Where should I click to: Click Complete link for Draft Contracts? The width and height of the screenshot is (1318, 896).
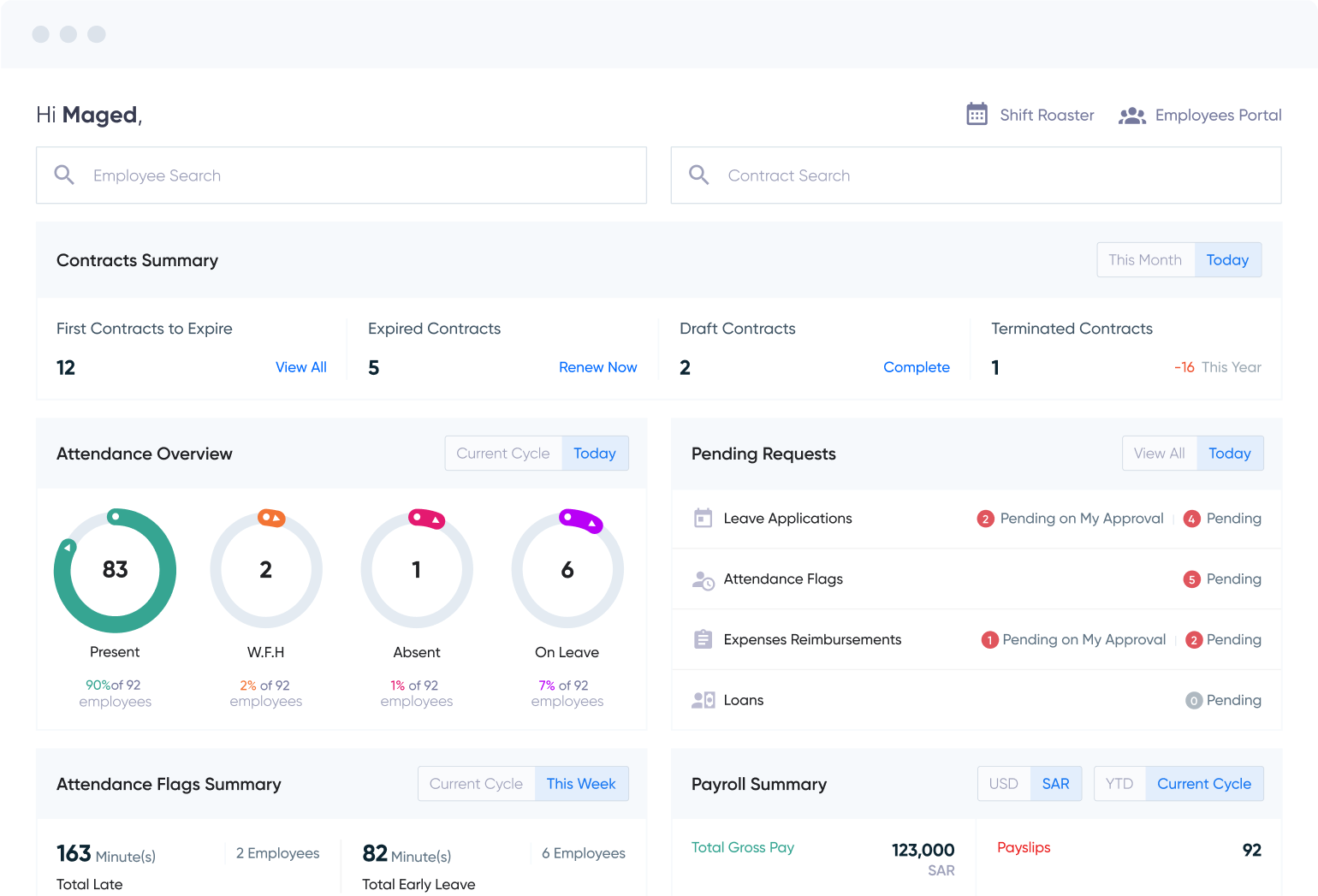click(x=916, y=367)
